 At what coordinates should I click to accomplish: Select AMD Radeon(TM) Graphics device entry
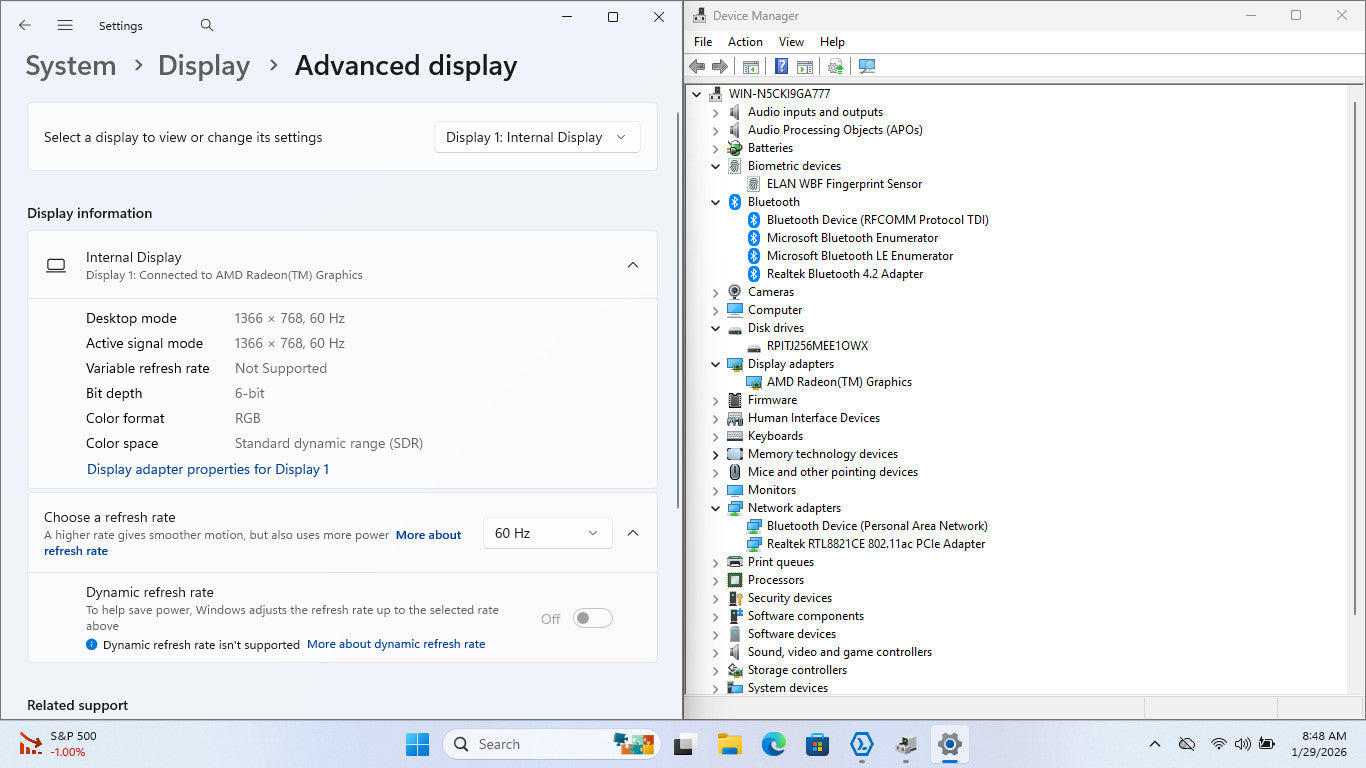coord(839,382)
